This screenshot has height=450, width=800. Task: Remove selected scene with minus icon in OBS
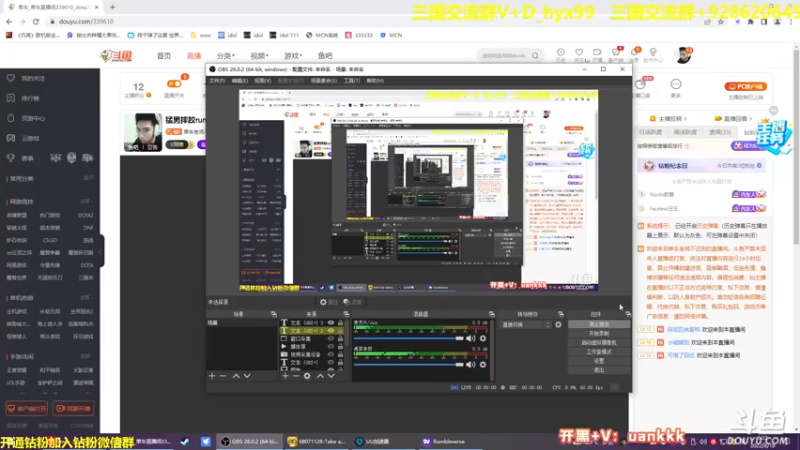tap(223, 376)
